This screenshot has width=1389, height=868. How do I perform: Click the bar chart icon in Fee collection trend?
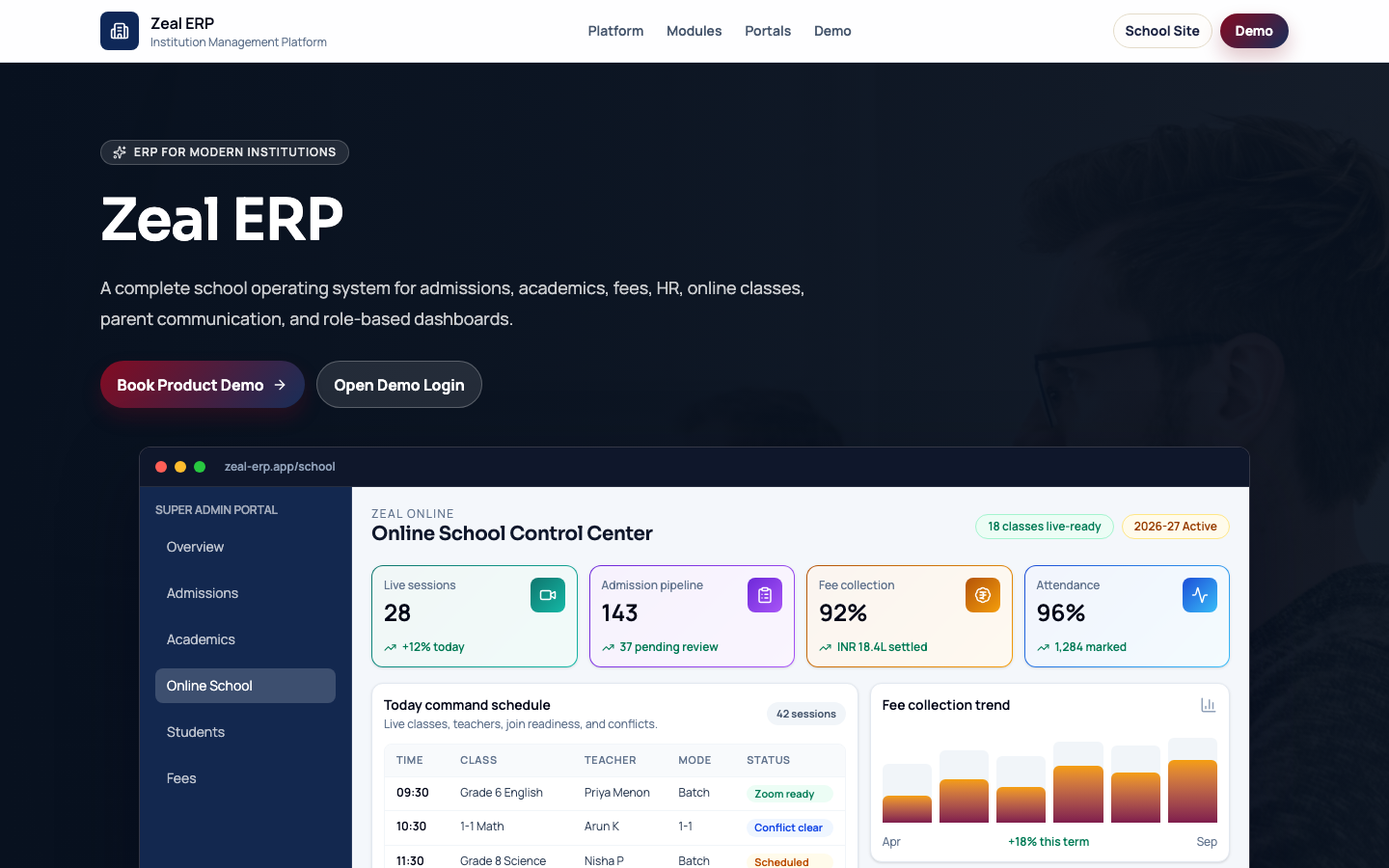tap(1208, 705)
